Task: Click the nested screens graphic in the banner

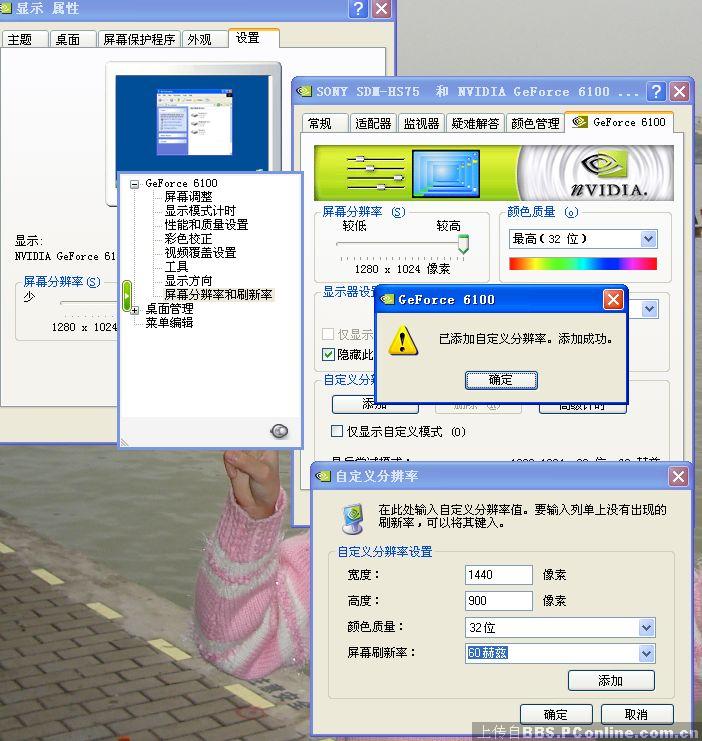Action: click(446, 173)
